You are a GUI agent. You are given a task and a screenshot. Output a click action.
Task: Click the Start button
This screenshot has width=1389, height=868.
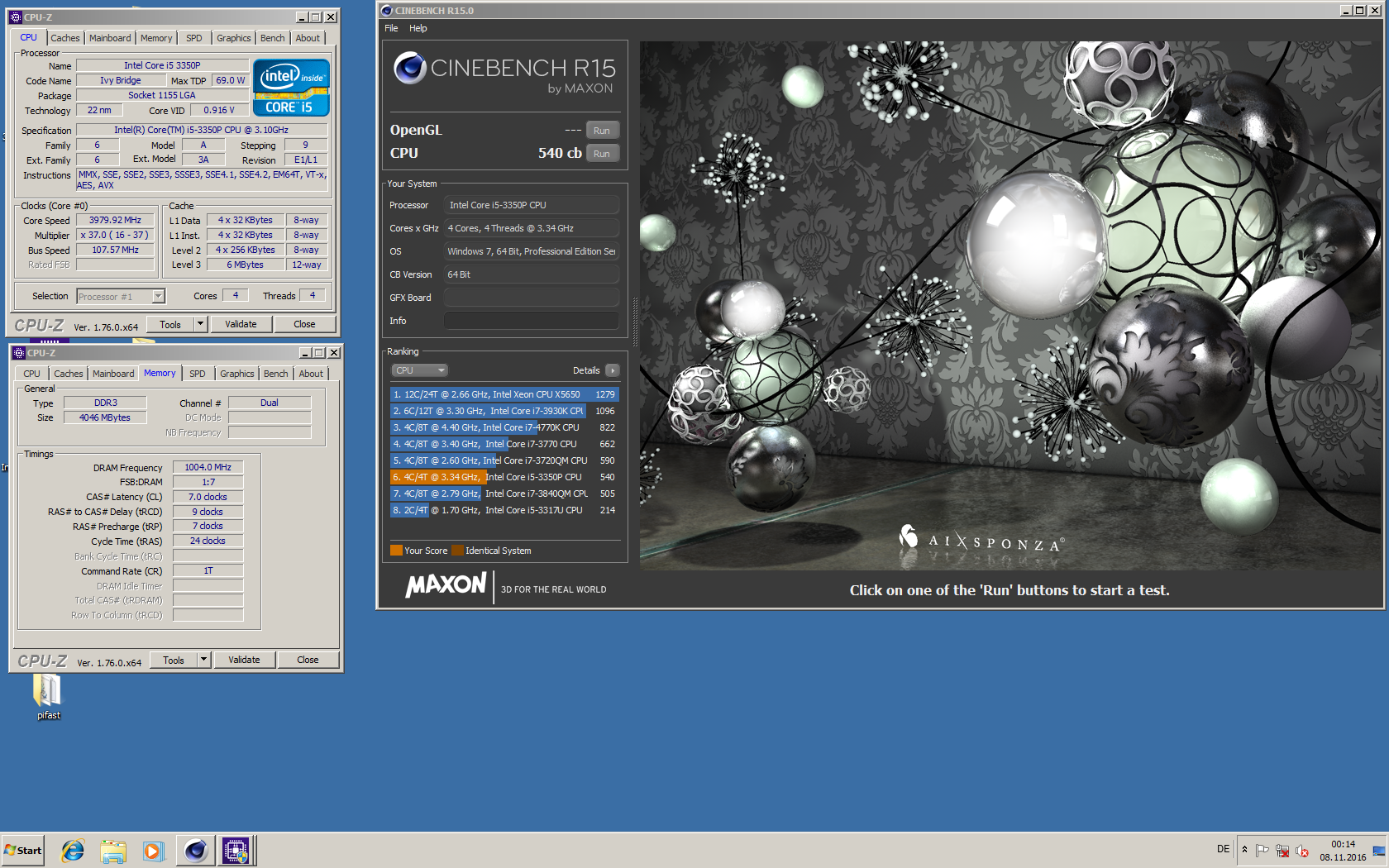tap(23, 850)
